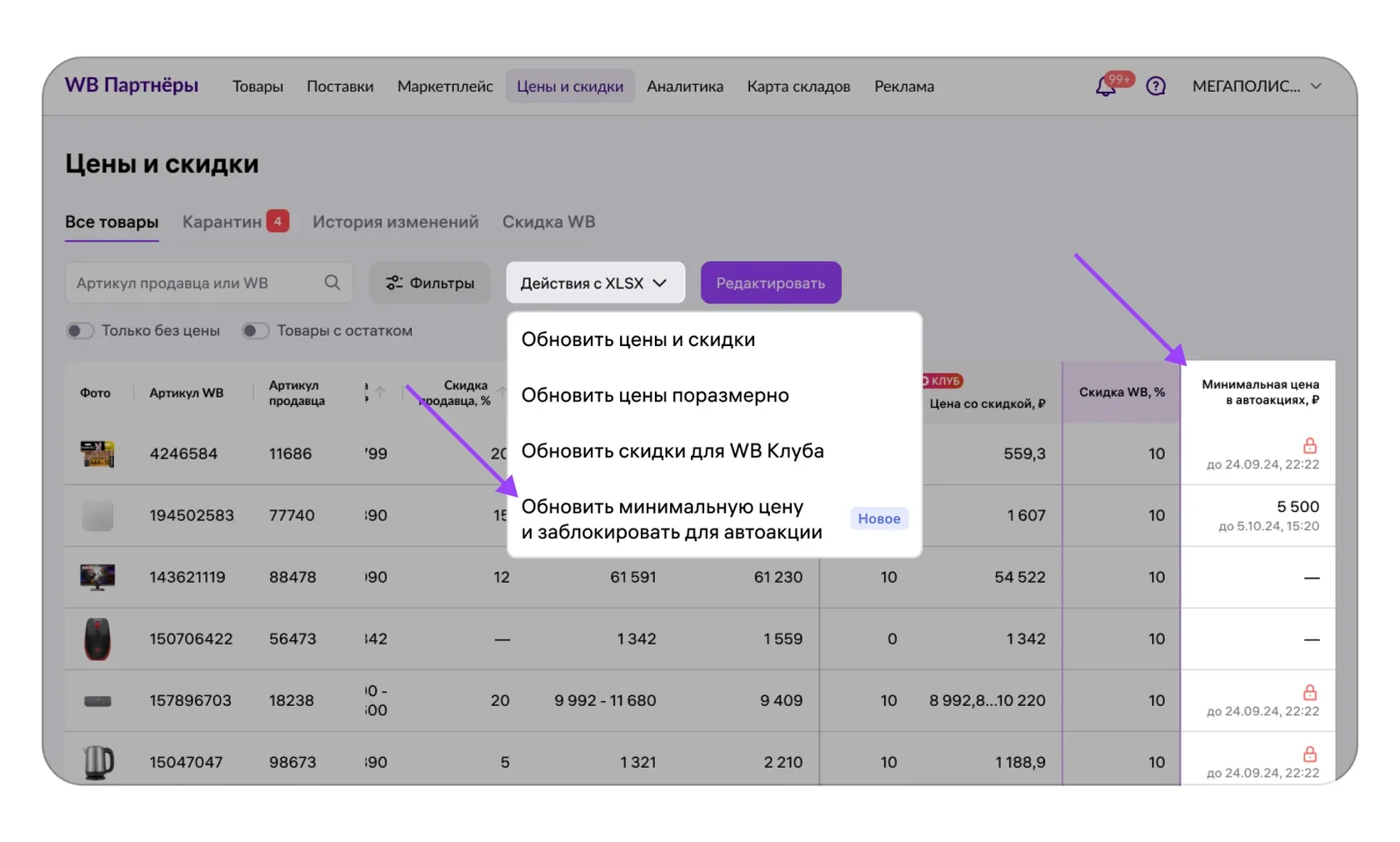Click seller article '18238' cell
The width and height of the screenshot is (1400, 842).
pyautogui.click(x=292, y=700)
